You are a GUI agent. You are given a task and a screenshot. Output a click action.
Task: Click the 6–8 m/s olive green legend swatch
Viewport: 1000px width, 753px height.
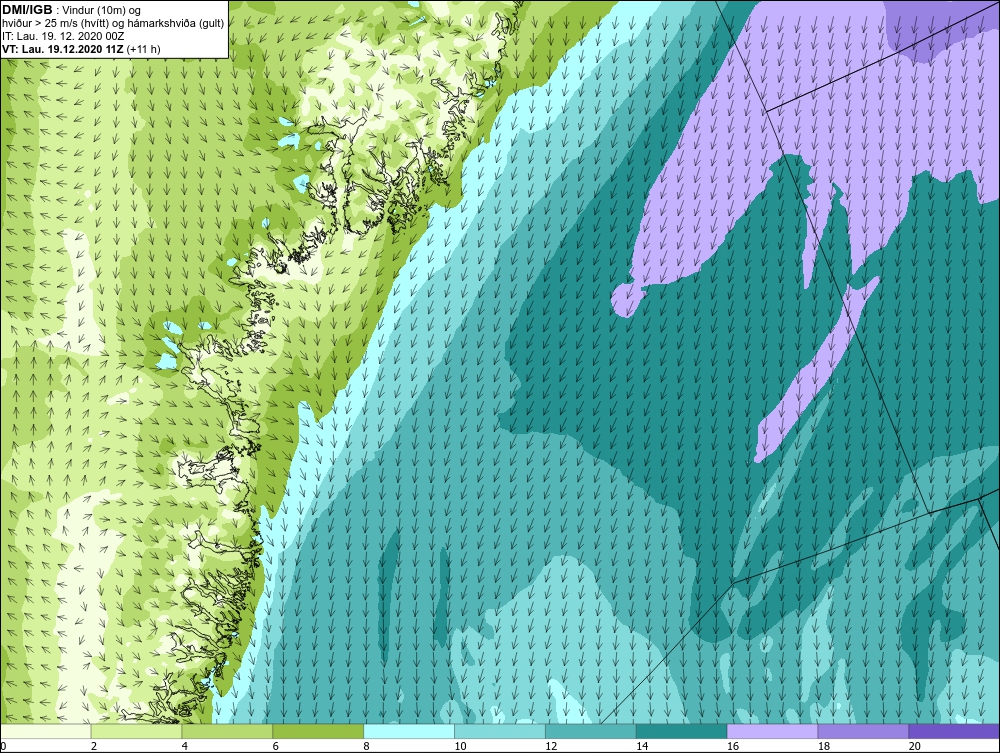pyautogui.click(x=318, y=731)
